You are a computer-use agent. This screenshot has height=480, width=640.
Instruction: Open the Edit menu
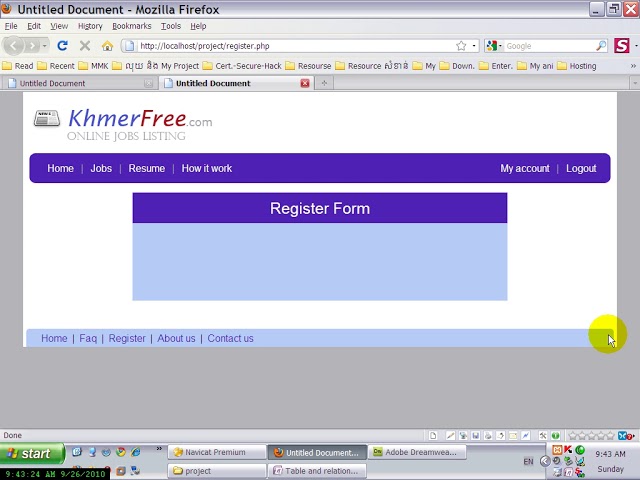pyautogui.click(x=34, y=26)
